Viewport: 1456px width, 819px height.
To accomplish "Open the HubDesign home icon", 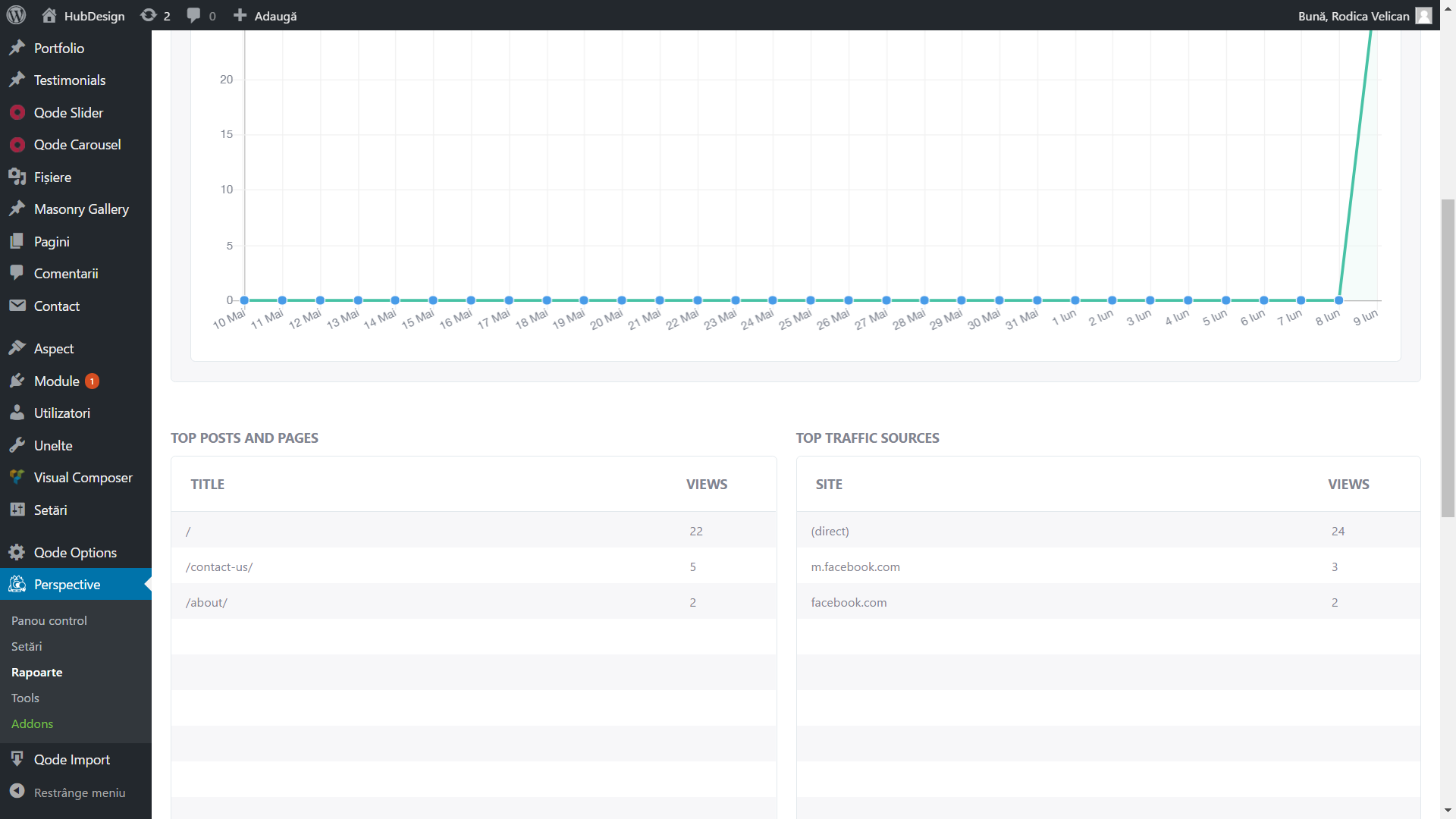I will point(49,15).
